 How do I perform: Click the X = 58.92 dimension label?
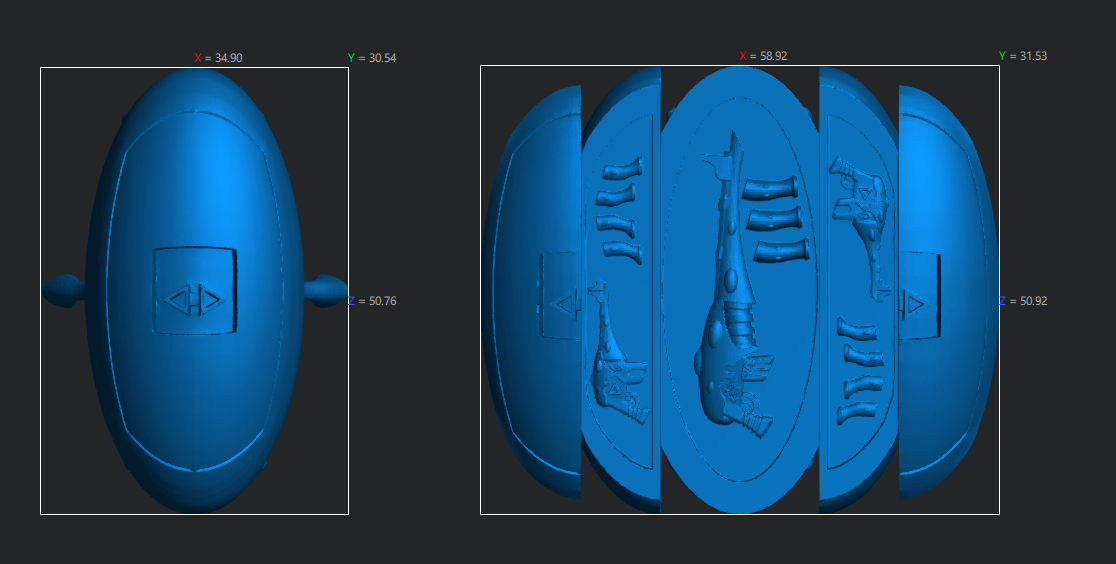click(763, 56)
